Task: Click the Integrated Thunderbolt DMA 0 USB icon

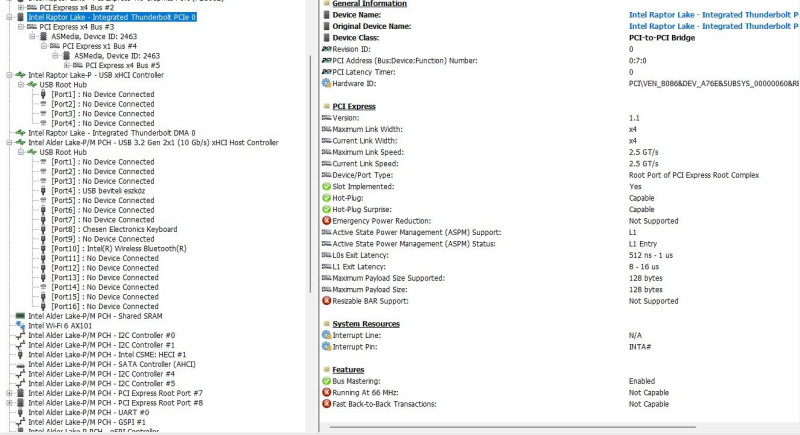Action: [x=20, y=133]
